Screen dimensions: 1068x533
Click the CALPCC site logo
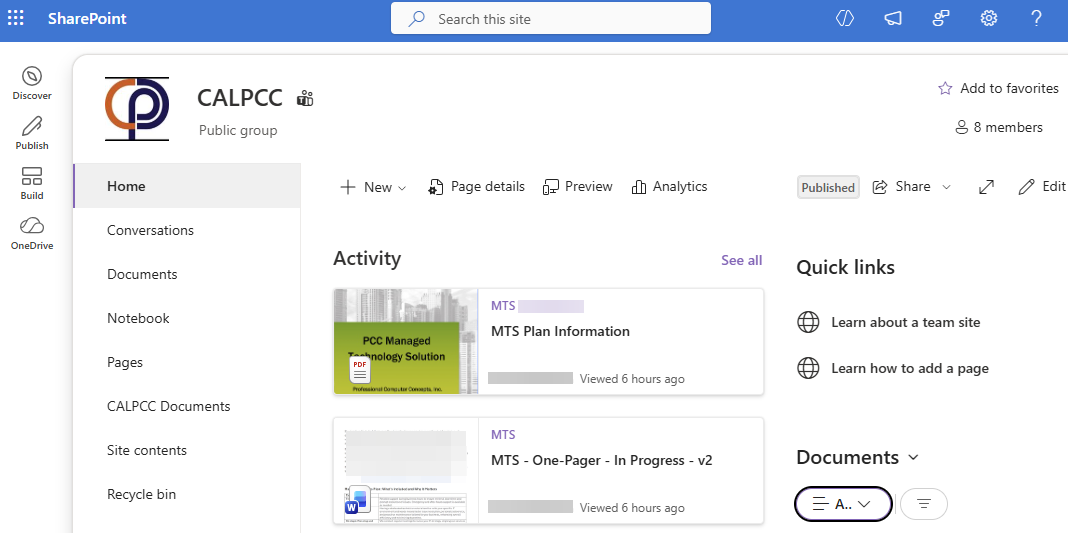[137, 109]
